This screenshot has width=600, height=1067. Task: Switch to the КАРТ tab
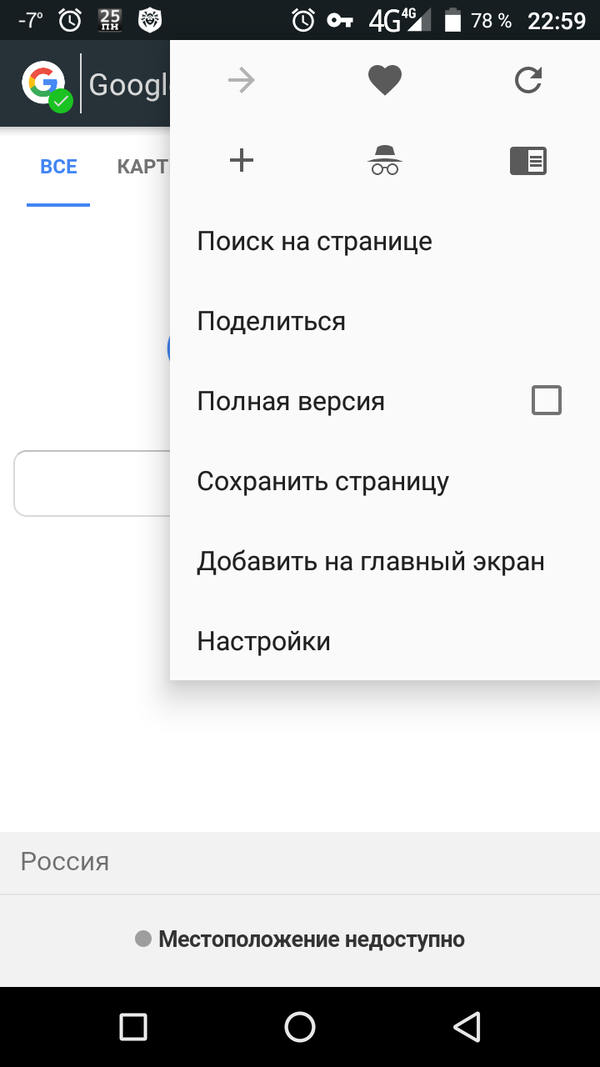[142, 167]
